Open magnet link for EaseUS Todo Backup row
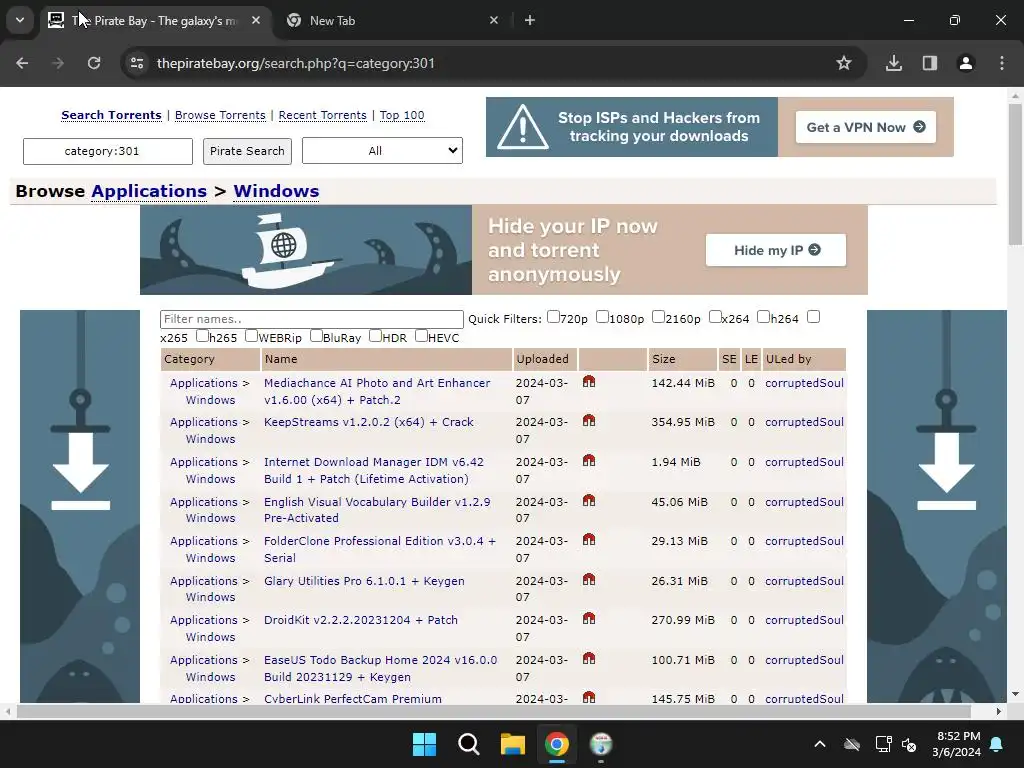 588,659
